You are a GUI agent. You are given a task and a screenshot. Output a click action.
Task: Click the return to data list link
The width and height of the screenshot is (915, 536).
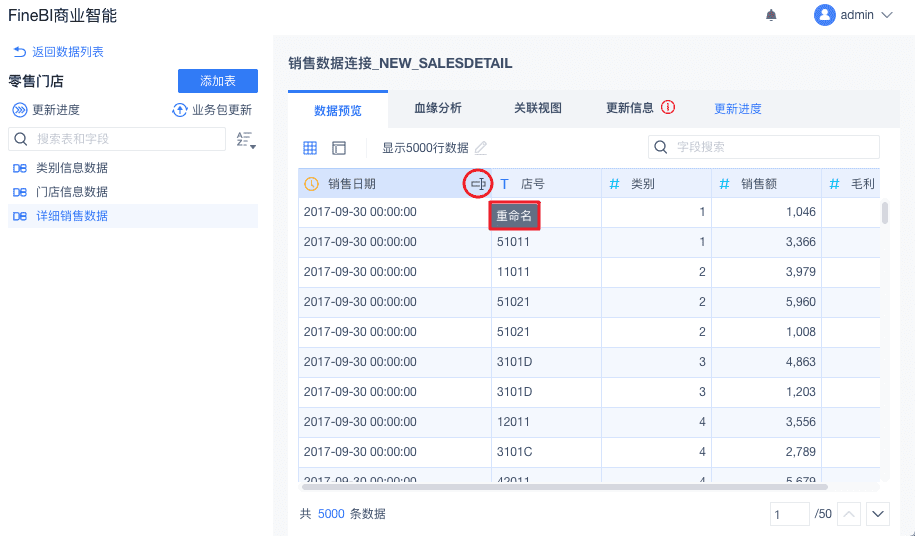tap(59, 52)
